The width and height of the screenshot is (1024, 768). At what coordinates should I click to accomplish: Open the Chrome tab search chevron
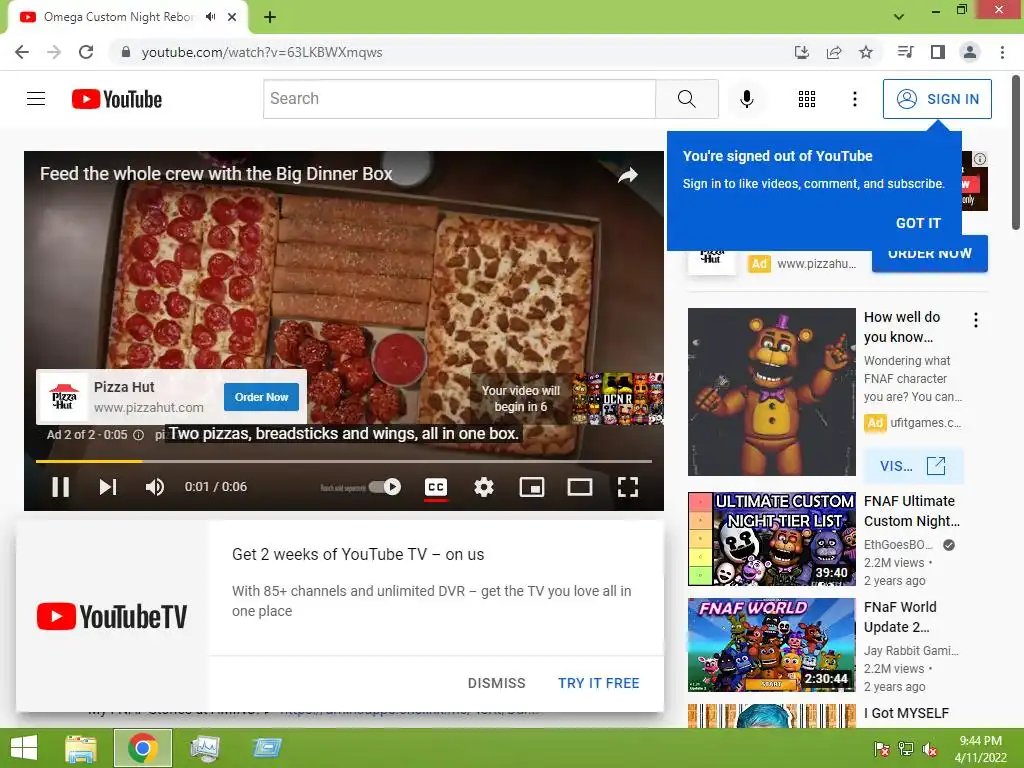pyautogui.click(x=899, y=17)
